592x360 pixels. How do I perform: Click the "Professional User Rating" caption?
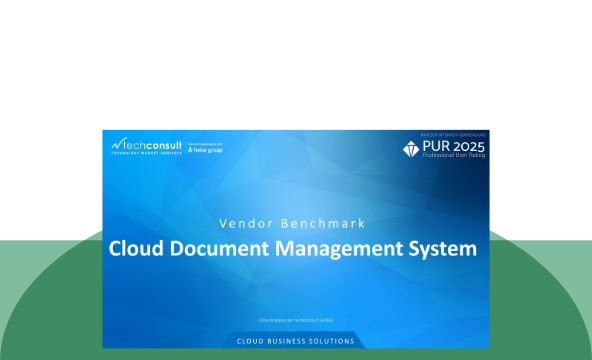454,155
